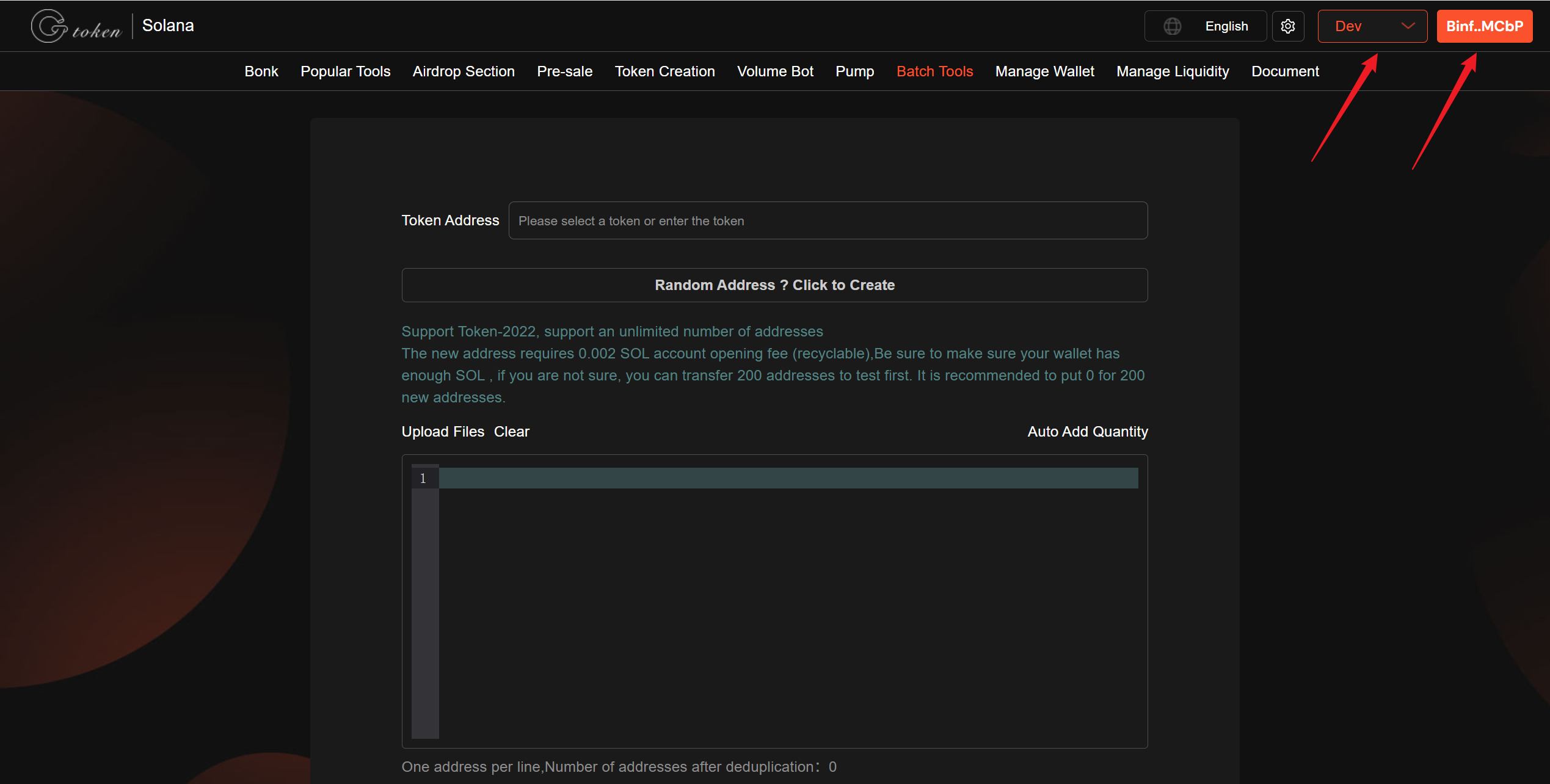Click Random Address Click to Create button
Screen dimensions: 1550x784
click(774, 285)
